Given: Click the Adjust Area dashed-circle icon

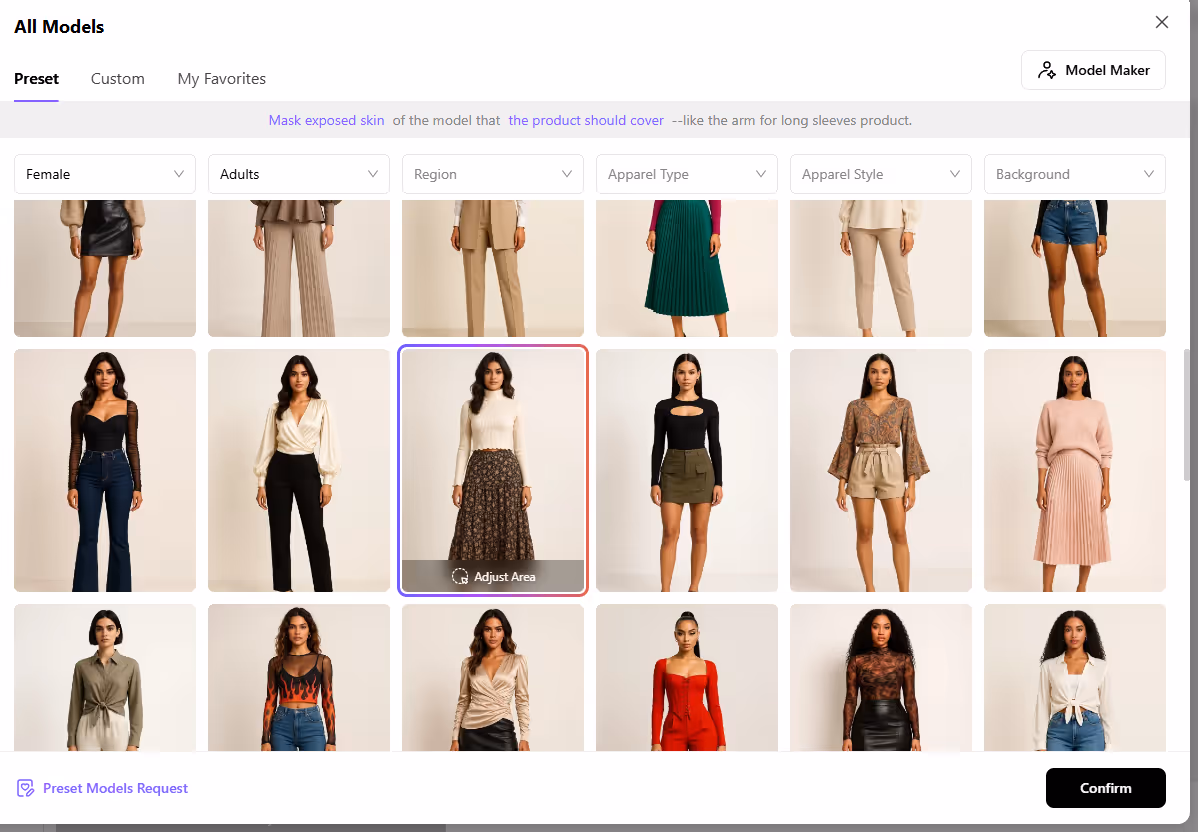Looking at the screenshot, I should coord(460,576).
